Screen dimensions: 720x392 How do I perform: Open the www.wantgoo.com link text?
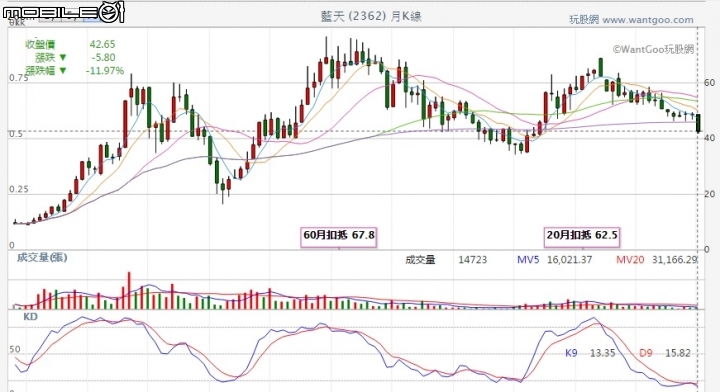click(647, 20)
